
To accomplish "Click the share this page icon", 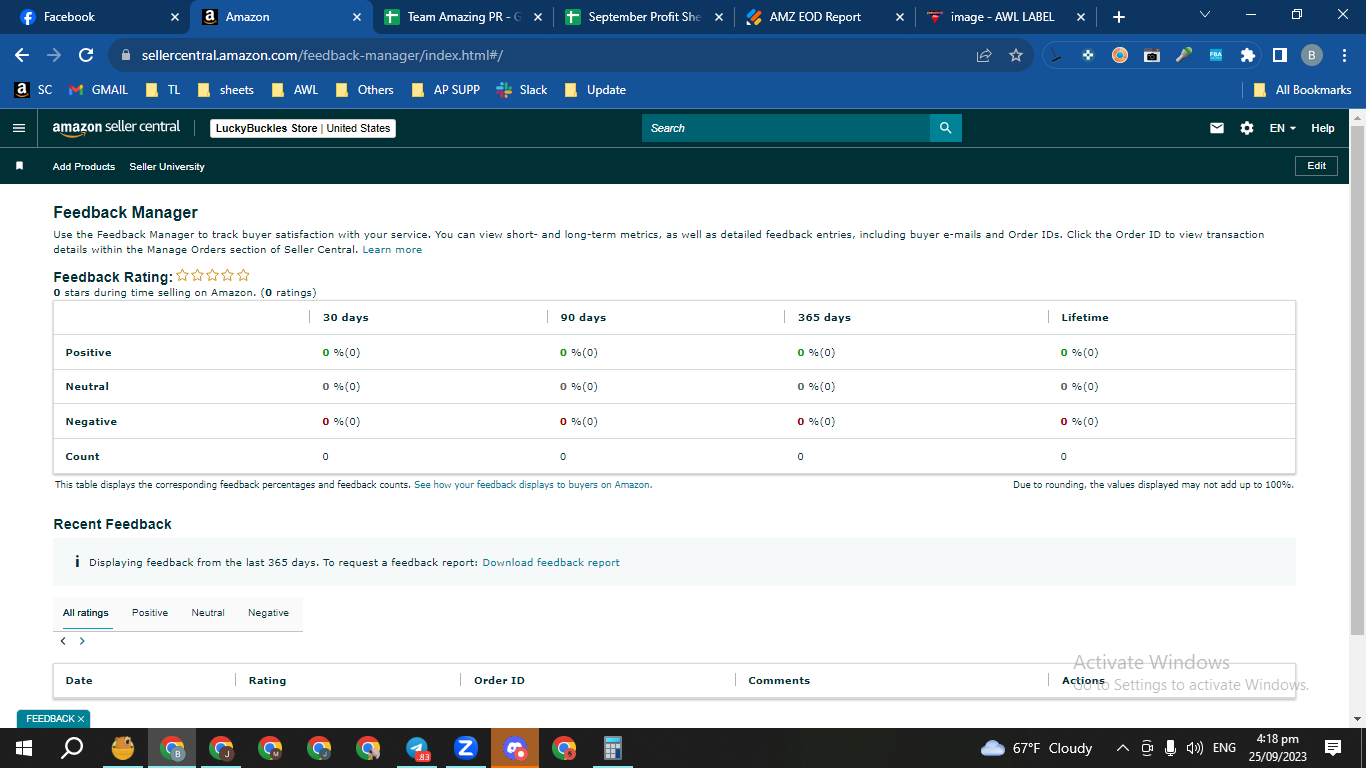I will point(984,56).
